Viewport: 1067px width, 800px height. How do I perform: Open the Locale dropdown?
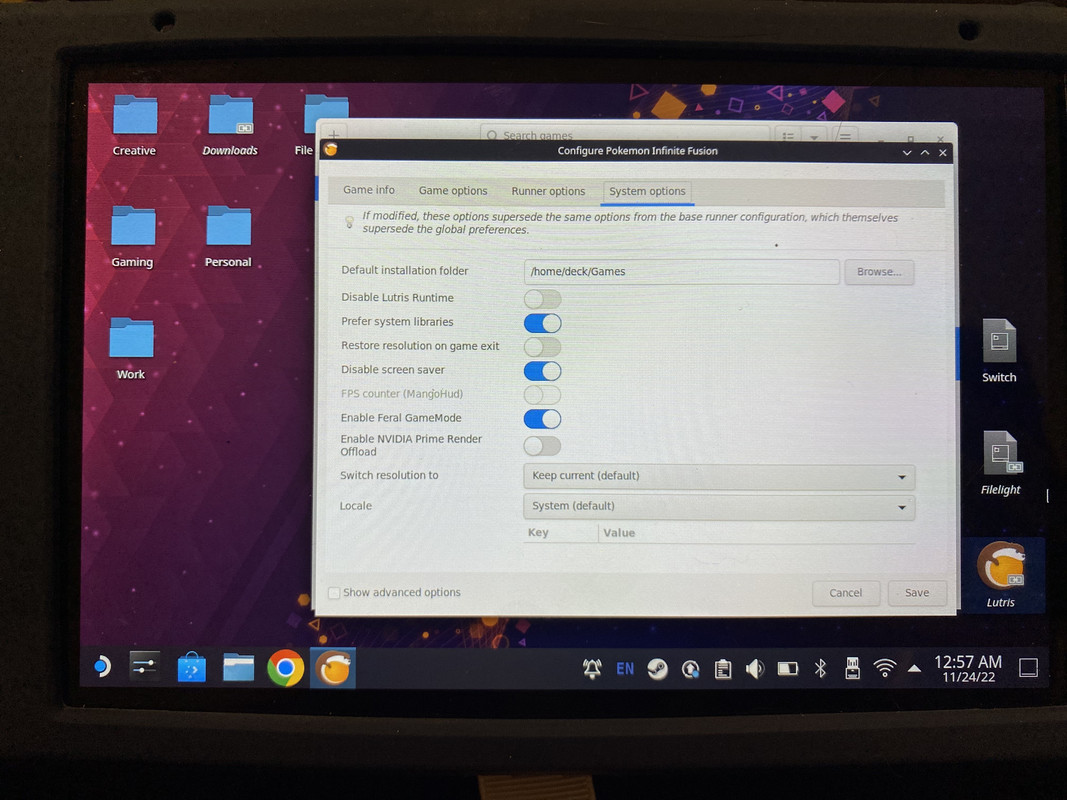click(x=719, y=507)
